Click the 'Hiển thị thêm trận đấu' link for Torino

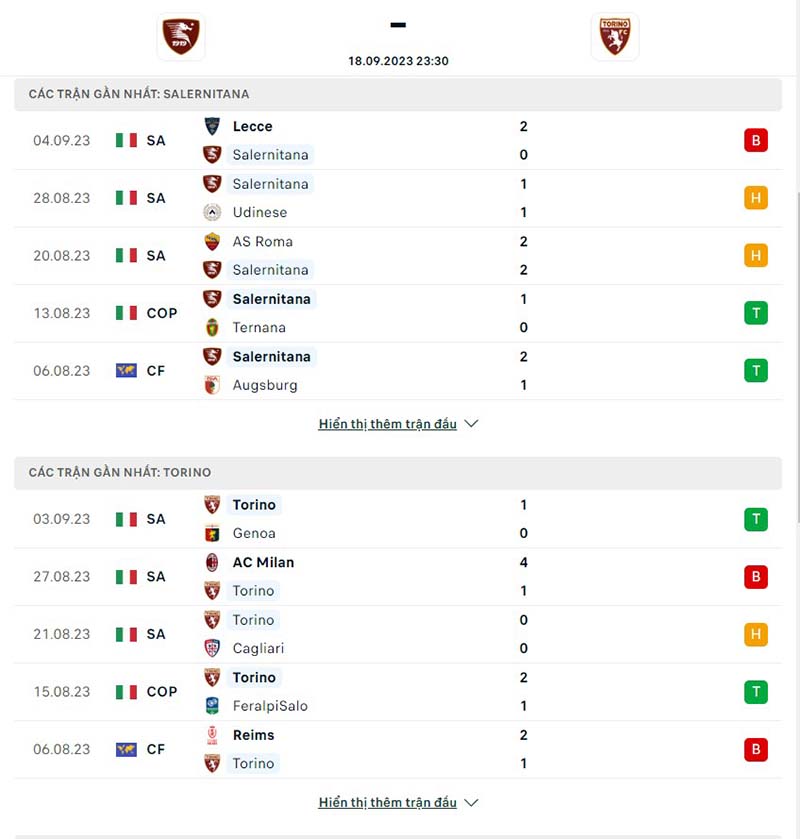(x=386, y=802)
